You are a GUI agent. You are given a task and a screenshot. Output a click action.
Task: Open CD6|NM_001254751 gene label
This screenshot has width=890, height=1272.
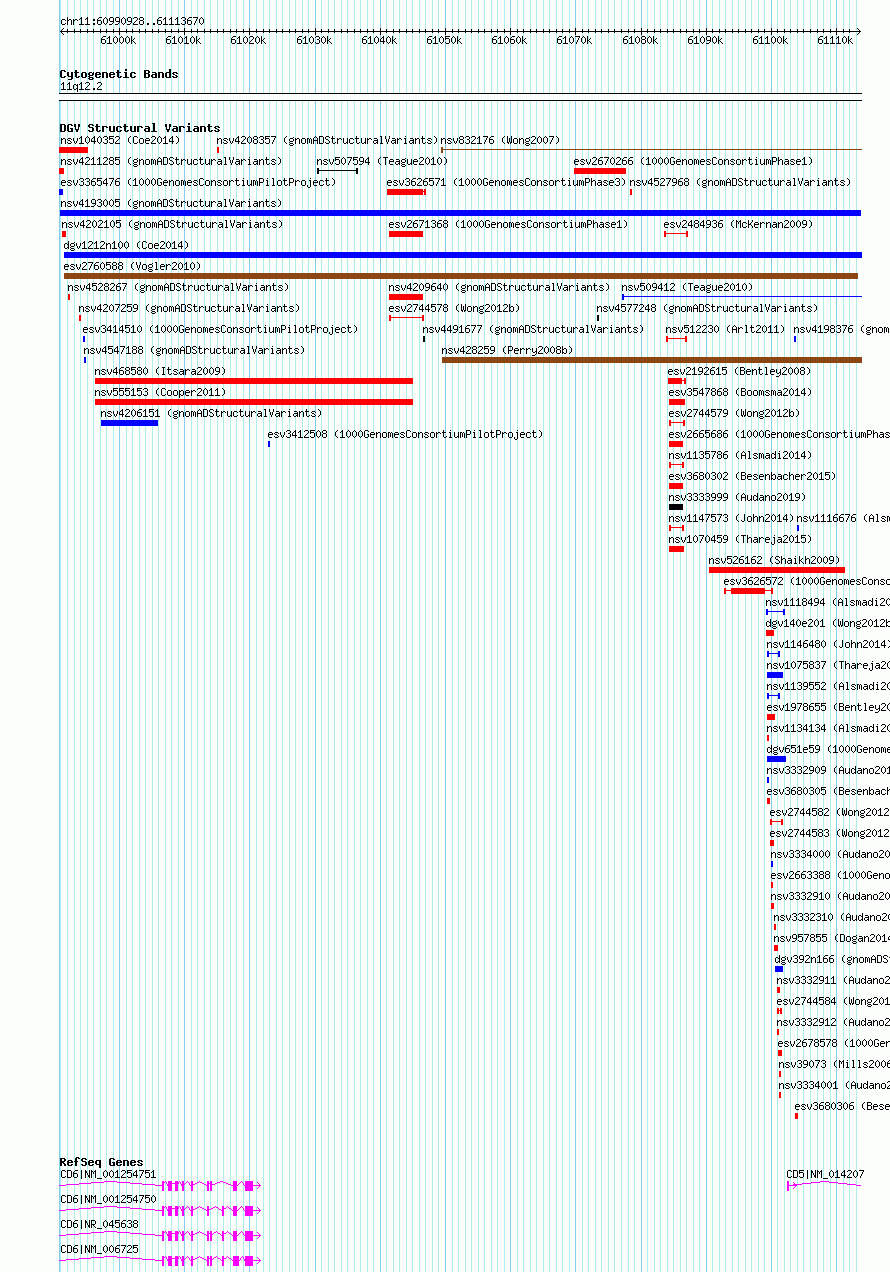pyautogui.click(x=108, y=1174)
